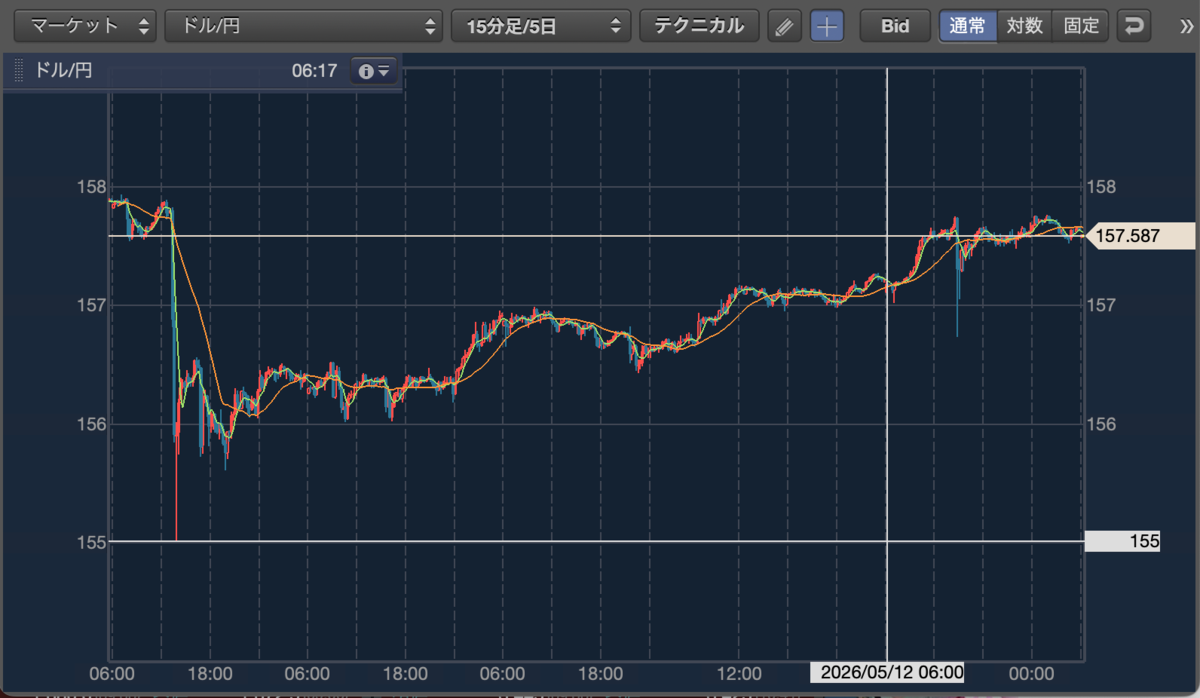Expand the toolbar overflow chevrons
This screenshot has height=698, width=1200.
tap(1187, 26)
